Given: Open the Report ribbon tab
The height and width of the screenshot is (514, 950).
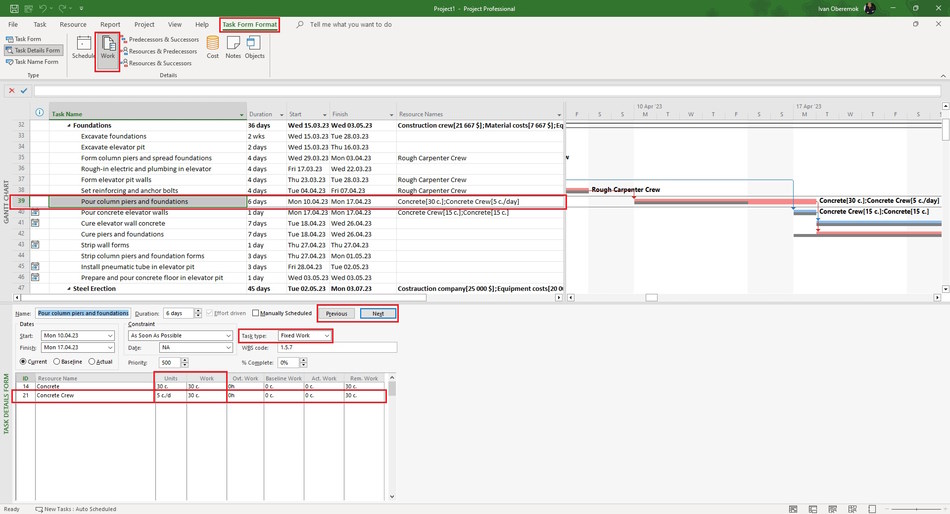Looking at the screenshot, I should [x=110, y=25].
